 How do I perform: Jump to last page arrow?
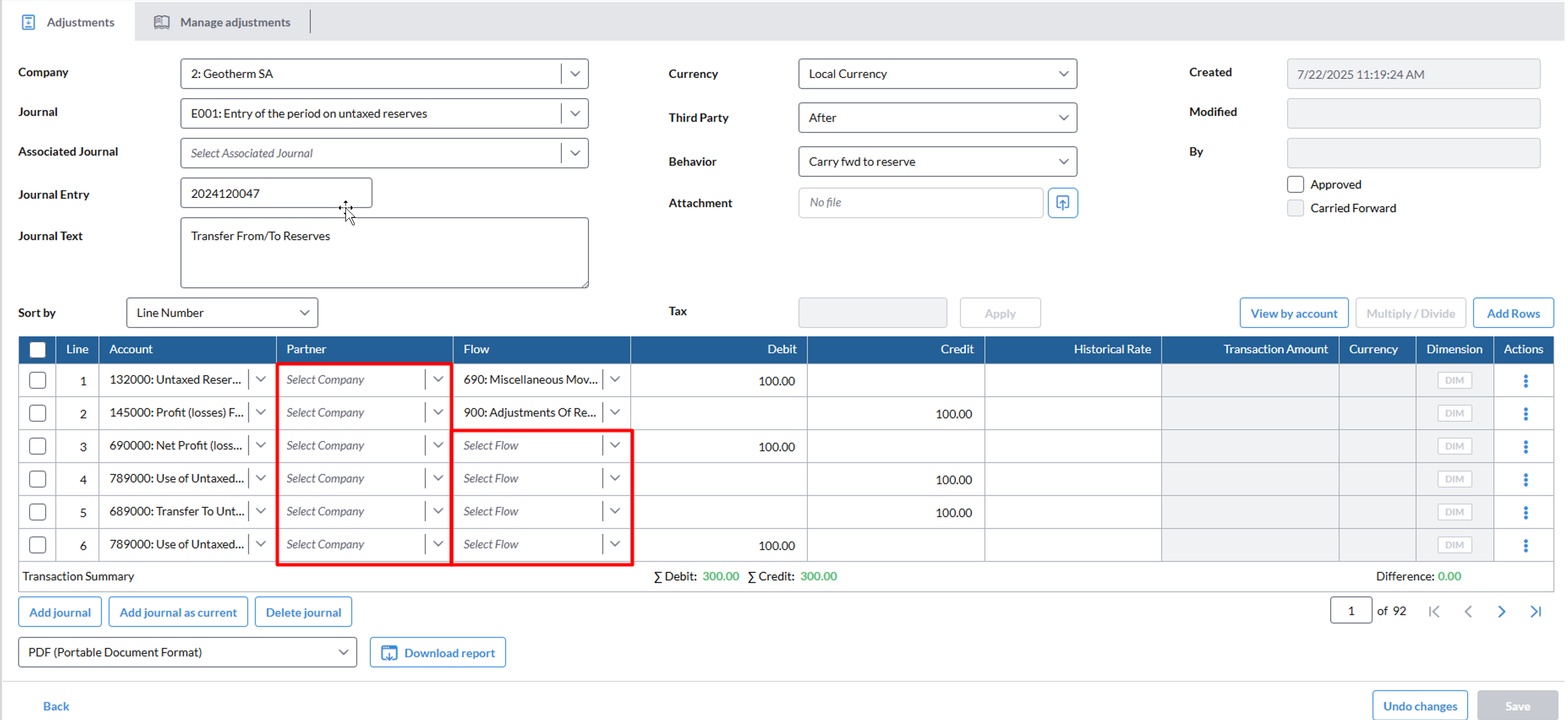pyautogui.click(x=1535, y=611)
